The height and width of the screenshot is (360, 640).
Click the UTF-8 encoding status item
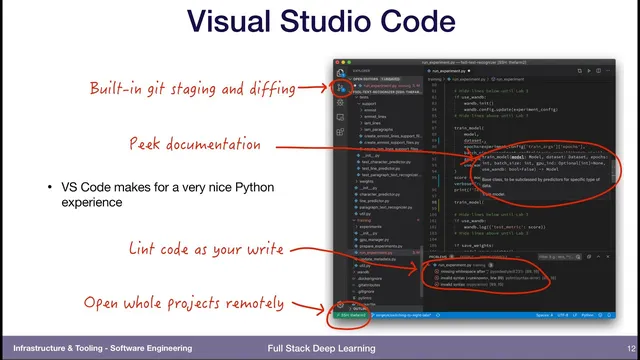[x=562, y=315]
